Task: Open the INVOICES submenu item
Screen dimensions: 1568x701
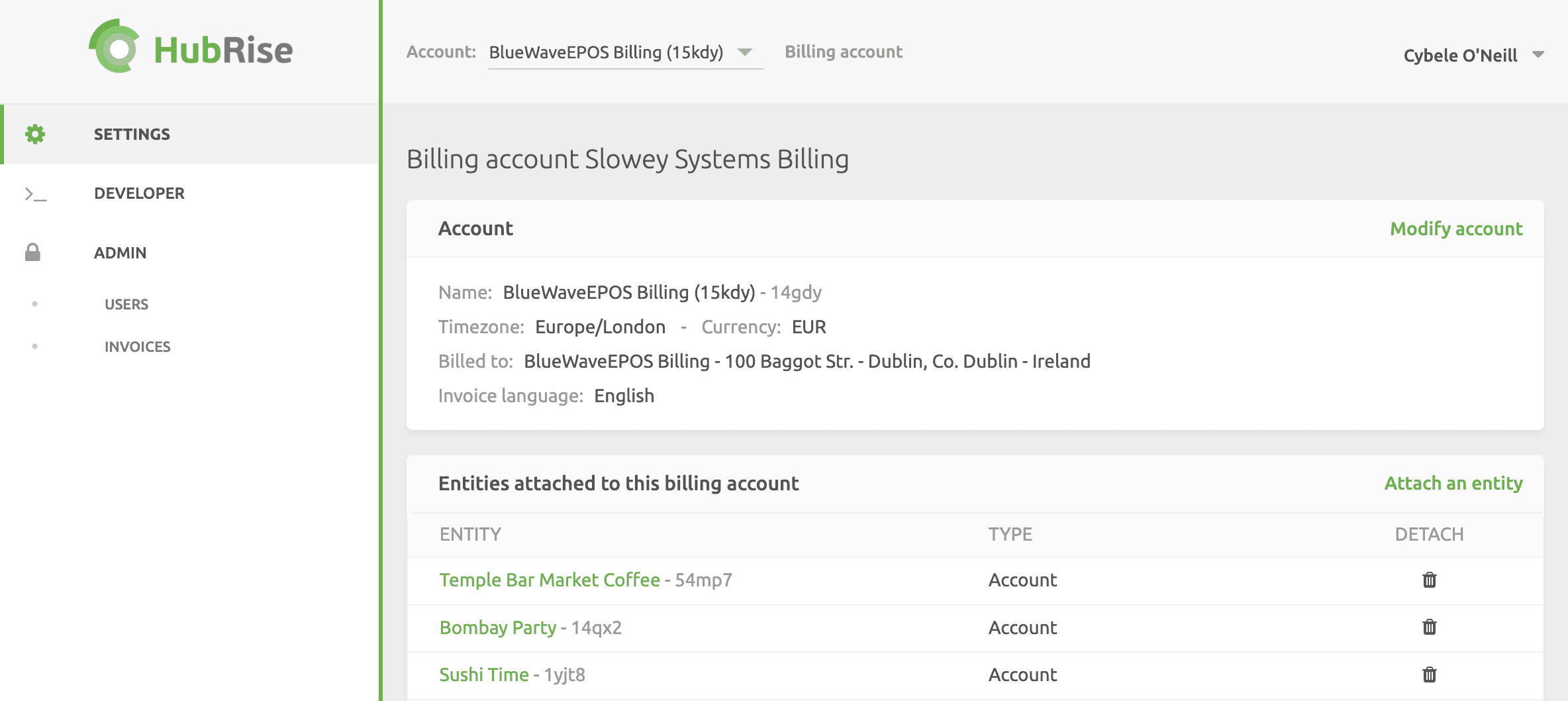Action: [x=138, y=347]
